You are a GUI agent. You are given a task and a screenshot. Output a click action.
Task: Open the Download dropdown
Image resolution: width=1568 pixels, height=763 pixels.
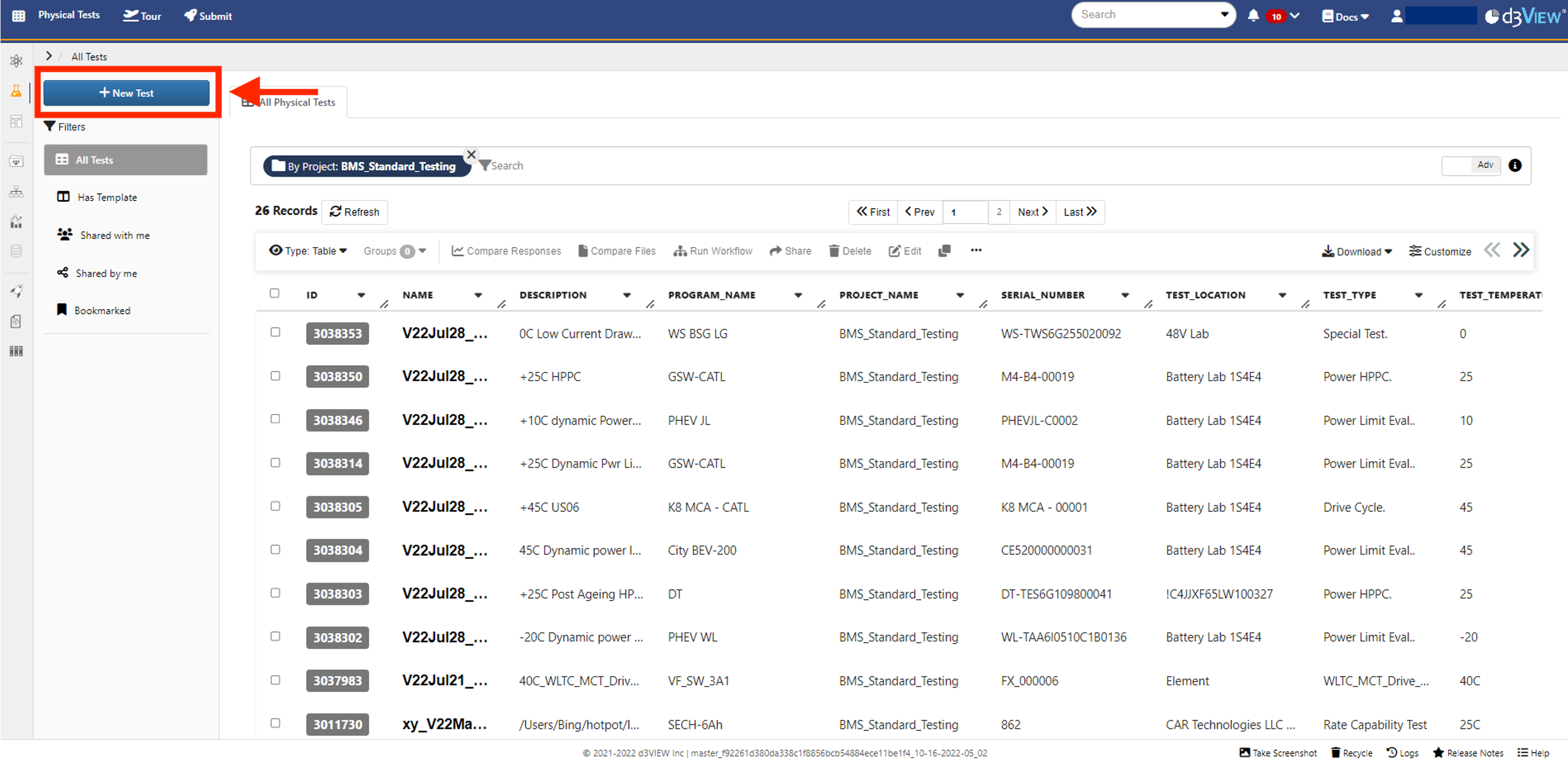click(x=1356, y=252)
